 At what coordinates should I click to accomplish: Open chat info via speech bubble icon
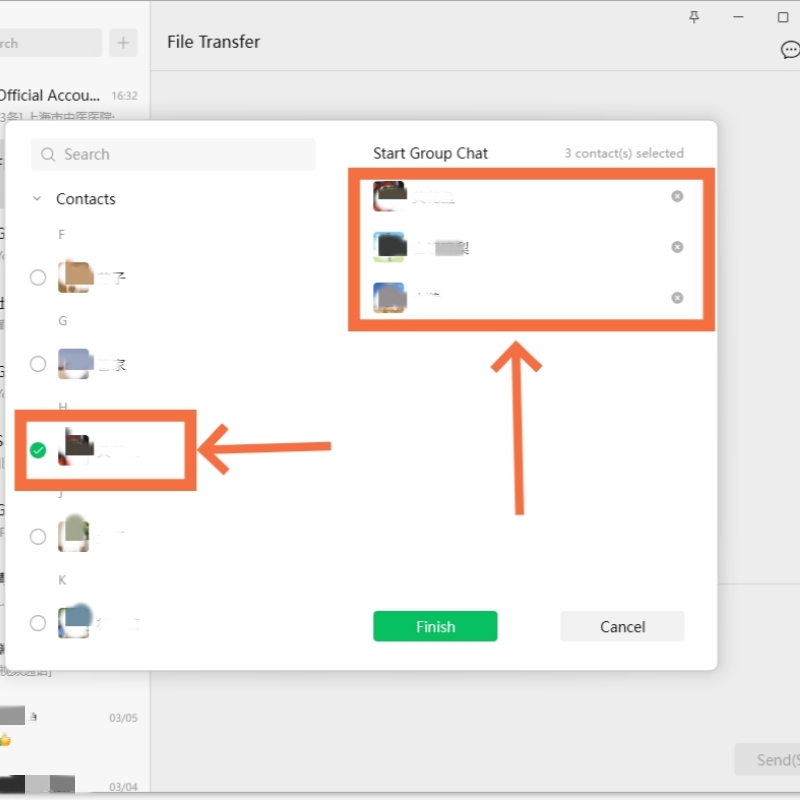tap(790, 50)
